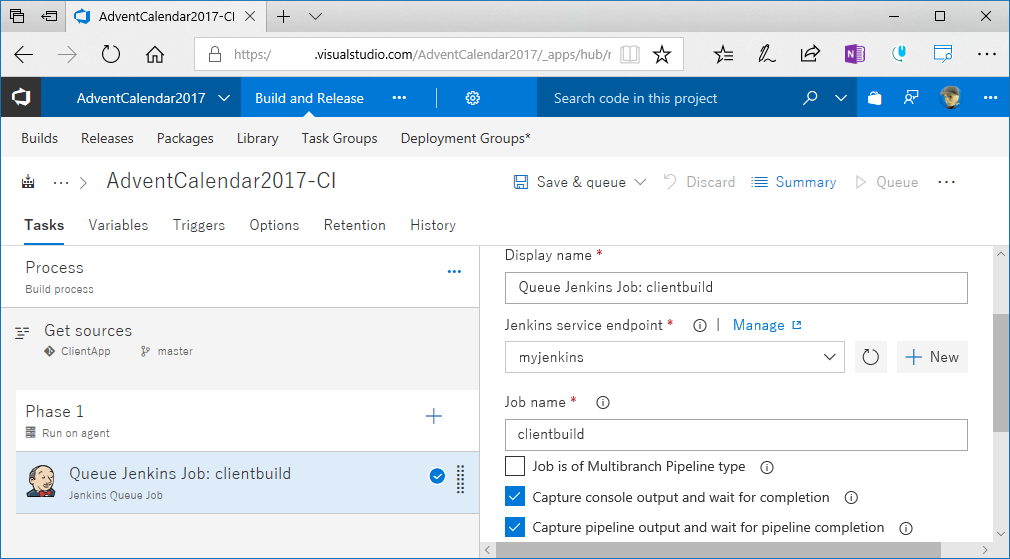Open the Triggers tab

[199, 225]
